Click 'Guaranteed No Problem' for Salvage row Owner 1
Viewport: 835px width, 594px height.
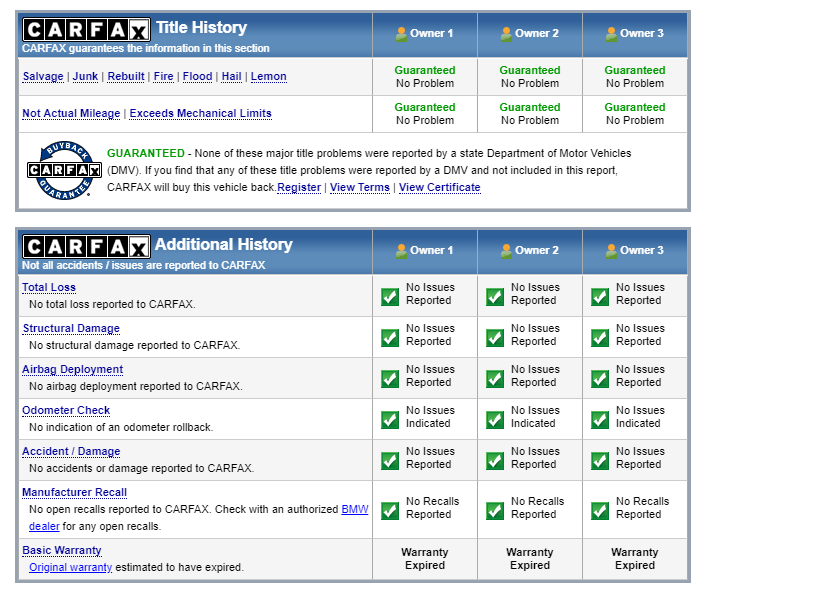(425, 77)
